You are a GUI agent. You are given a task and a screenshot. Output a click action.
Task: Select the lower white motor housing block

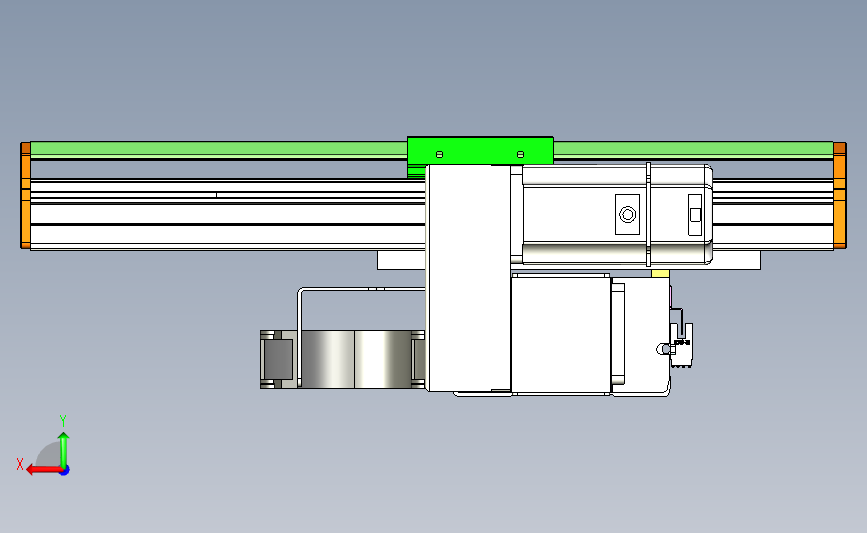pyautogui.click(x=561, y=335)
